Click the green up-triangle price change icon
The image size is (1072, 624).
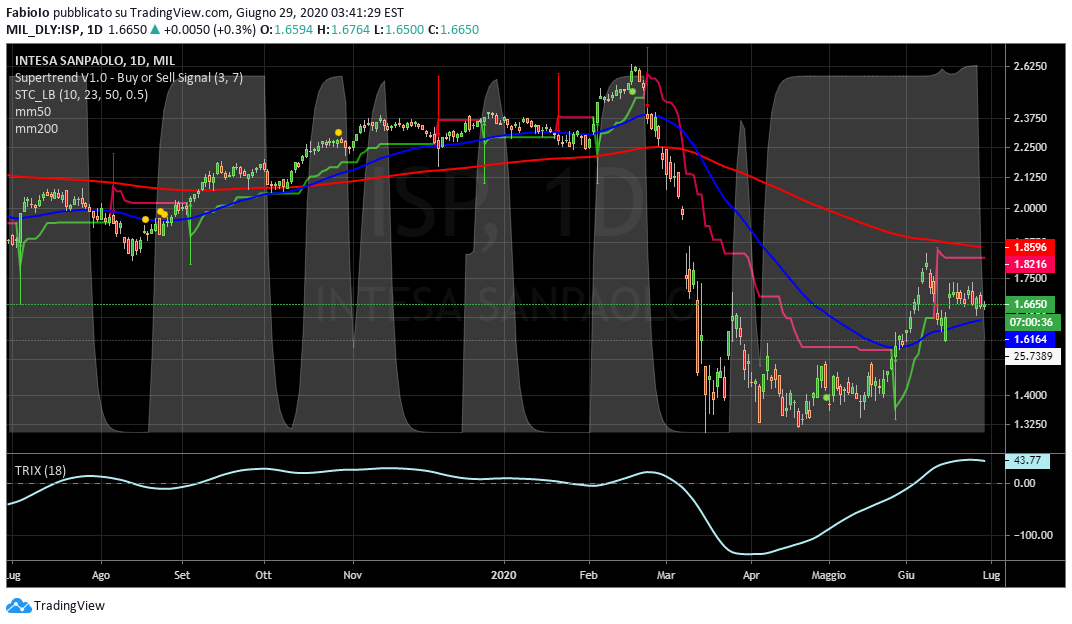click(155, 29)
